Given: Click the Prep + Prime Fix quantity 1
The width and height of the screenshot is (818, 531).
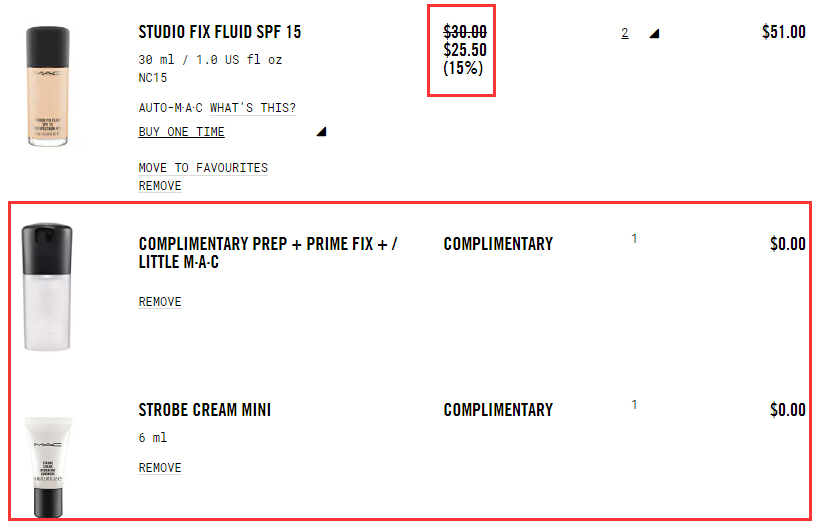Looking at the screenshot, I should tap(634, 239).
